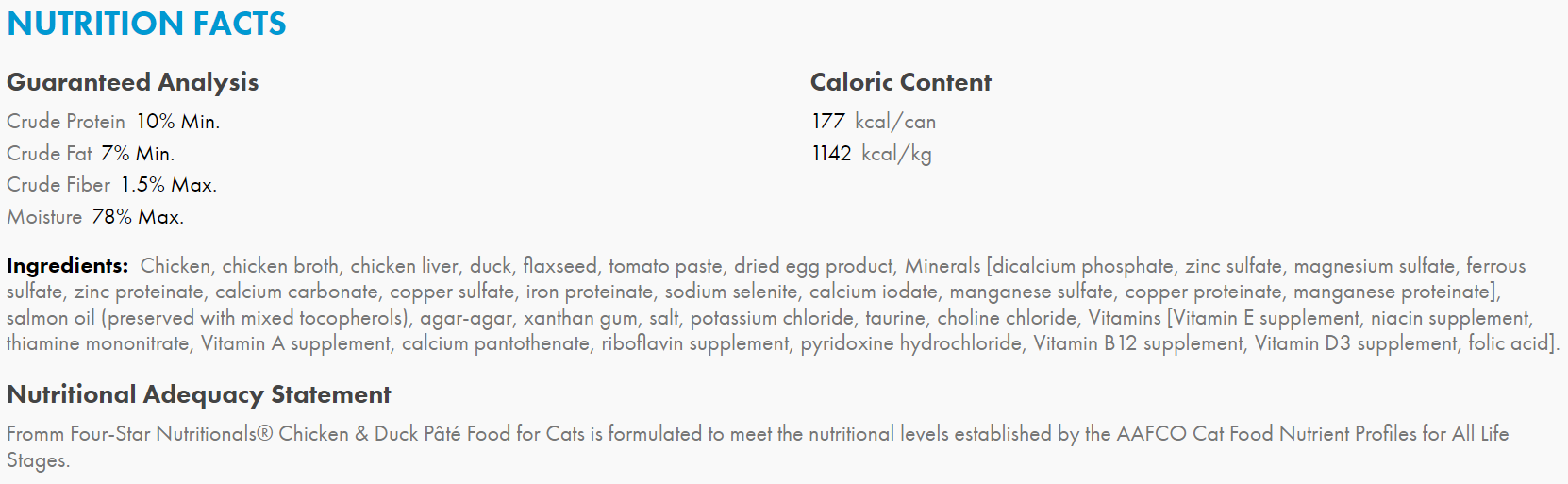Click the text 'Fromm Four-Star Nutritionals®'
This screenshot has height=484, width=1568.
coord(140,434)
